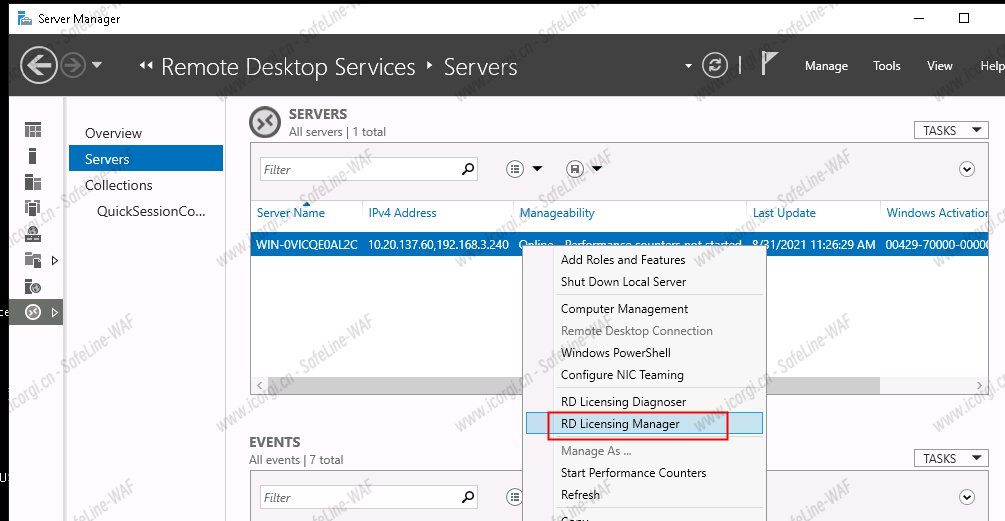The height and width of the screenshot is (521, 1005).
Task: Choose Shut Down Local Server
Action: [623, 282]
